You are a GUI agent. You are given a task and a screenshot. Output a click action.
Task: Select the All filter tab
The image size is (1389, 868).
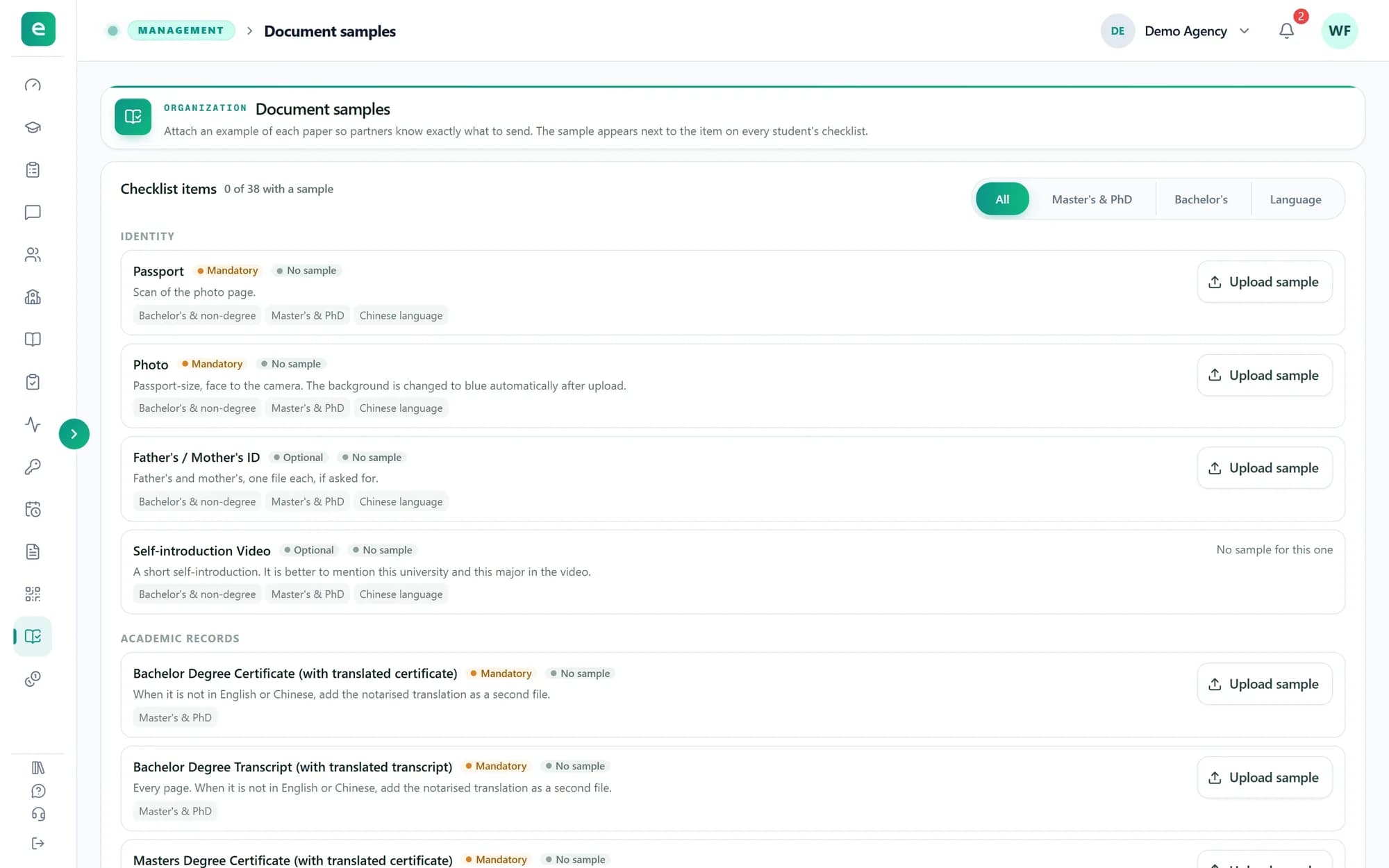click(x=1002, y=199)
